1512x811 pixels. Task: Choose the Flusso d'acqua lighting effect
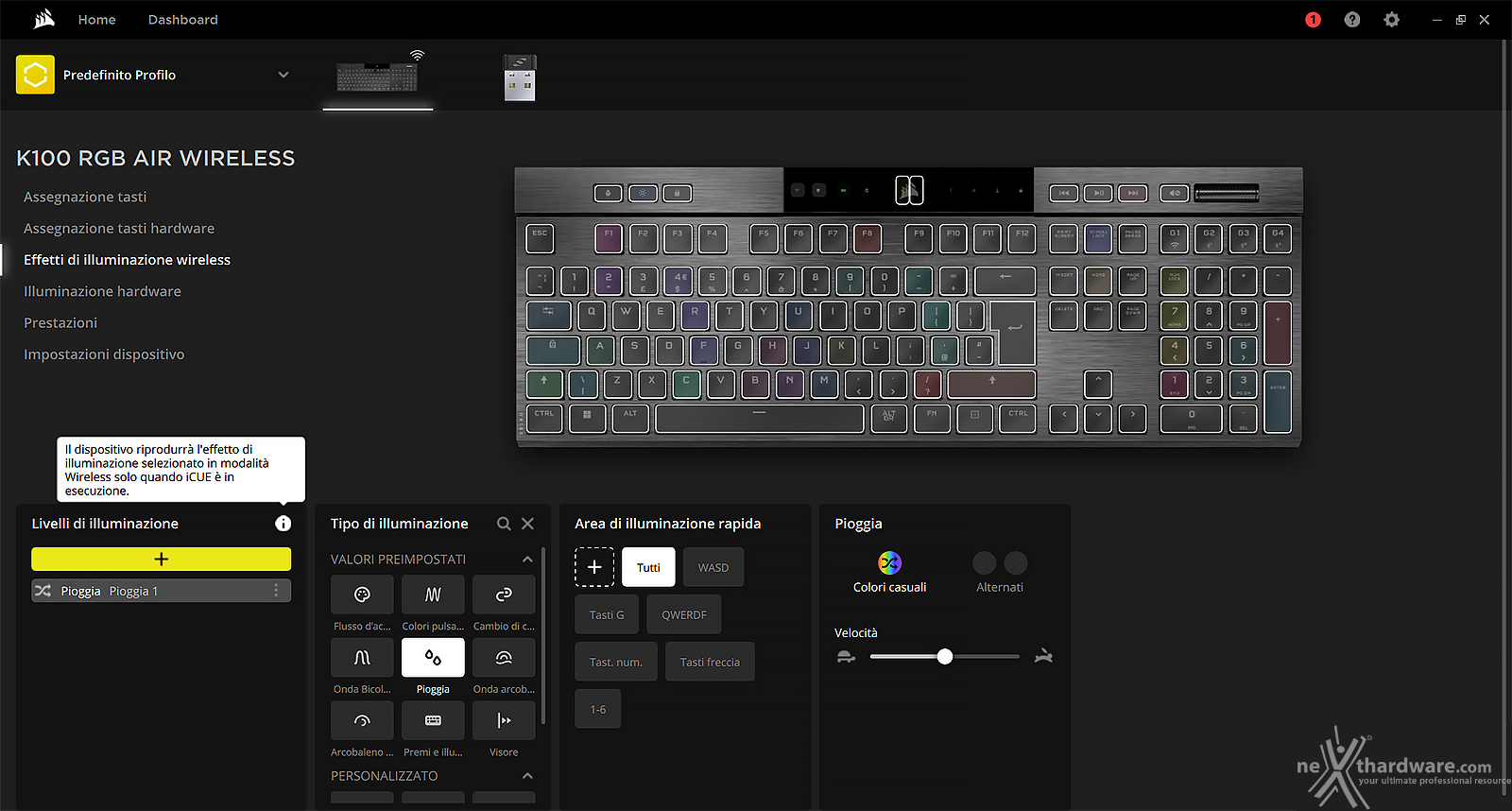coord(362,595)
